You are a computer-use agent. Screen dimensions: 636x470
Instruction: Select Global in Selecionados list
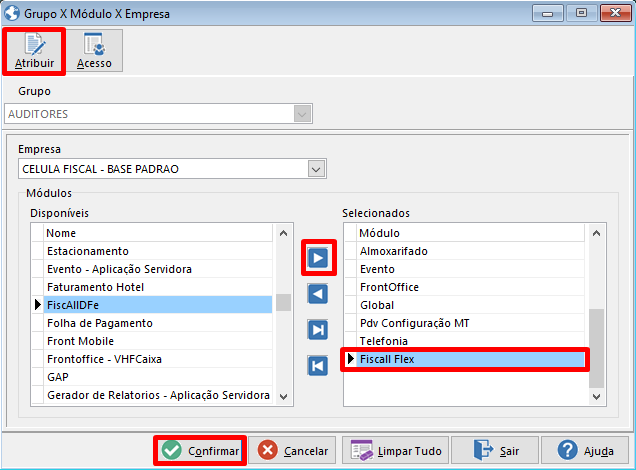point(471,305)
